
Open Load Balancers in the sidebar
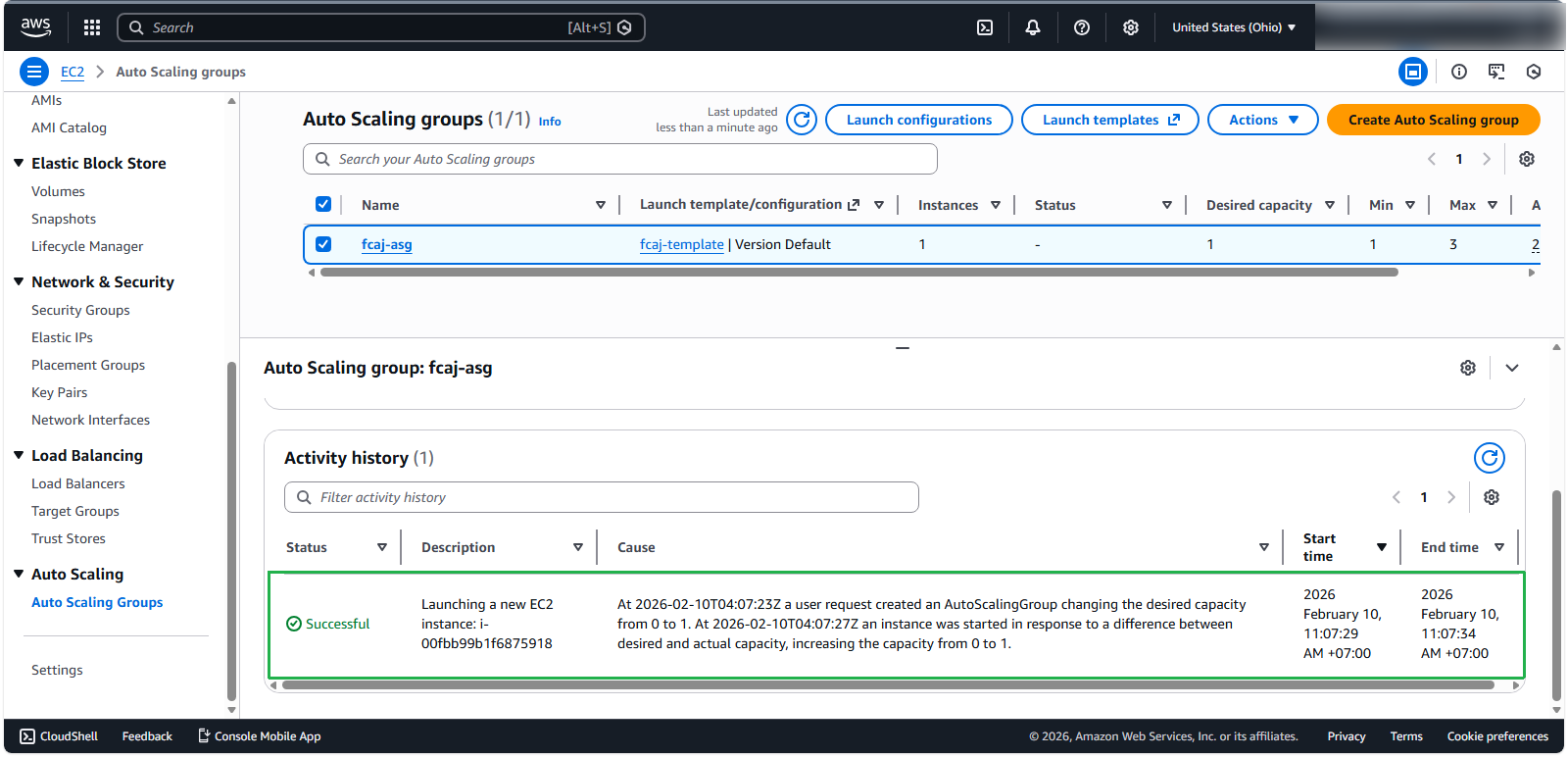point(78,483)
